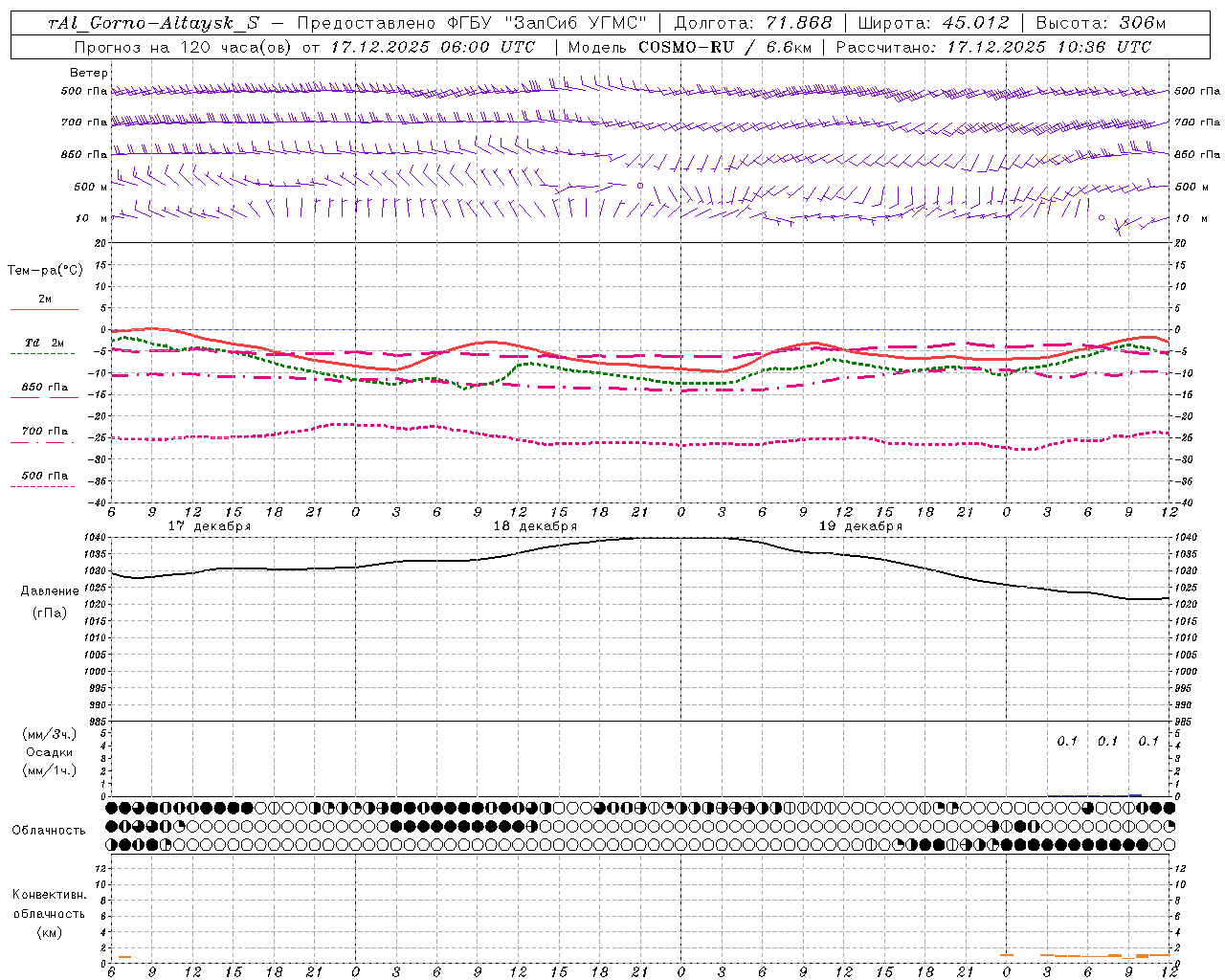Click the calm-wind circle in the 500 м row

tap(640, 186)
